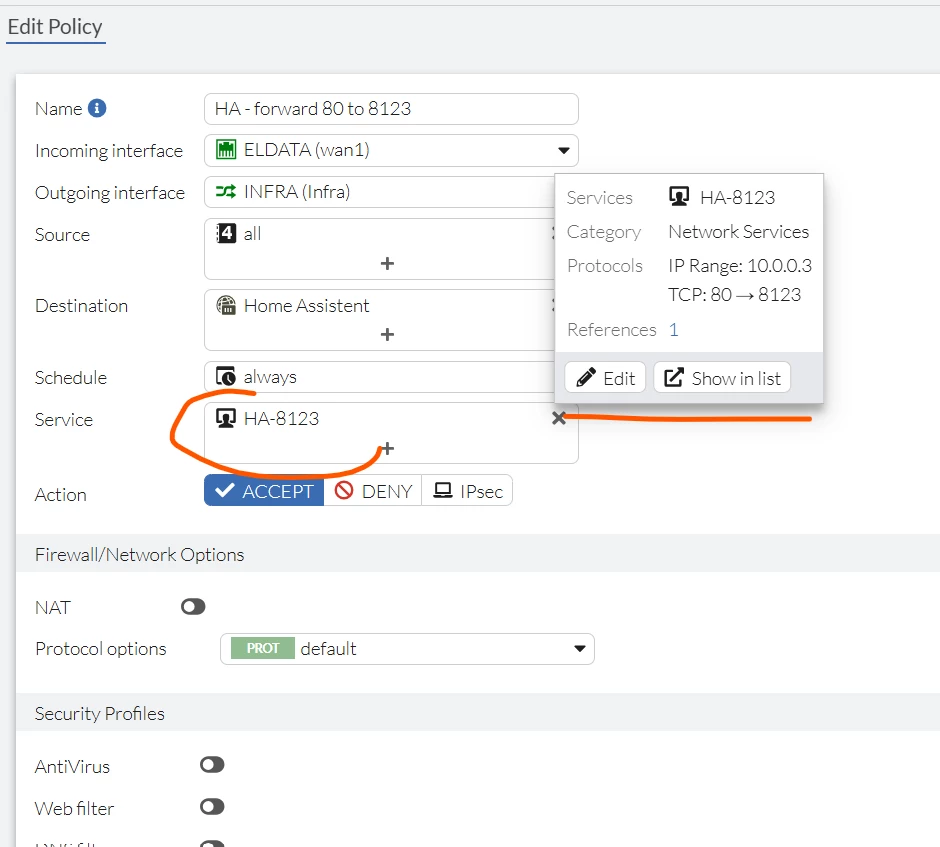Turn on the AntiVirus toggle

click(x=212, y=765)
